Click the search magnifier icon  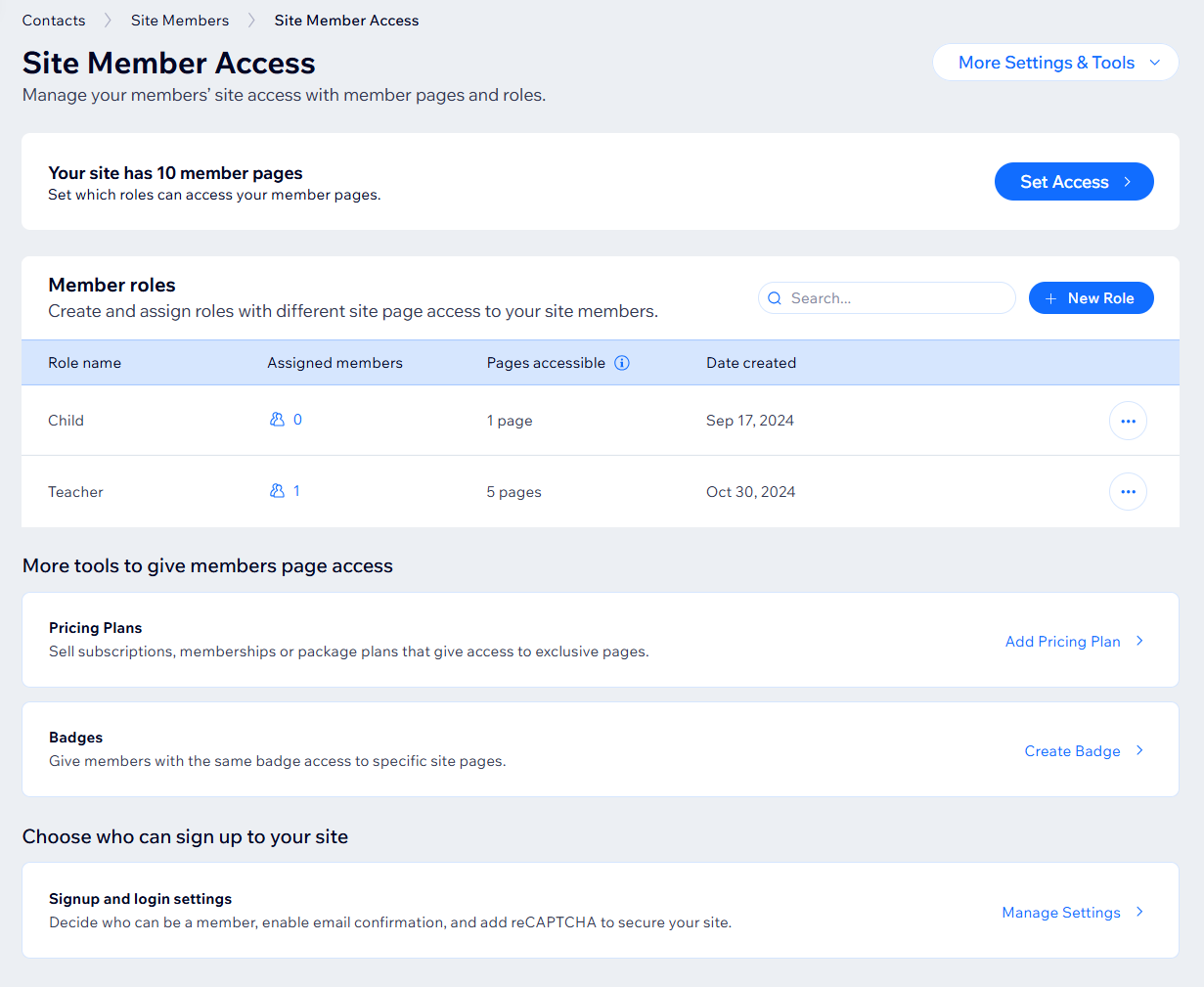pos(775,298)
